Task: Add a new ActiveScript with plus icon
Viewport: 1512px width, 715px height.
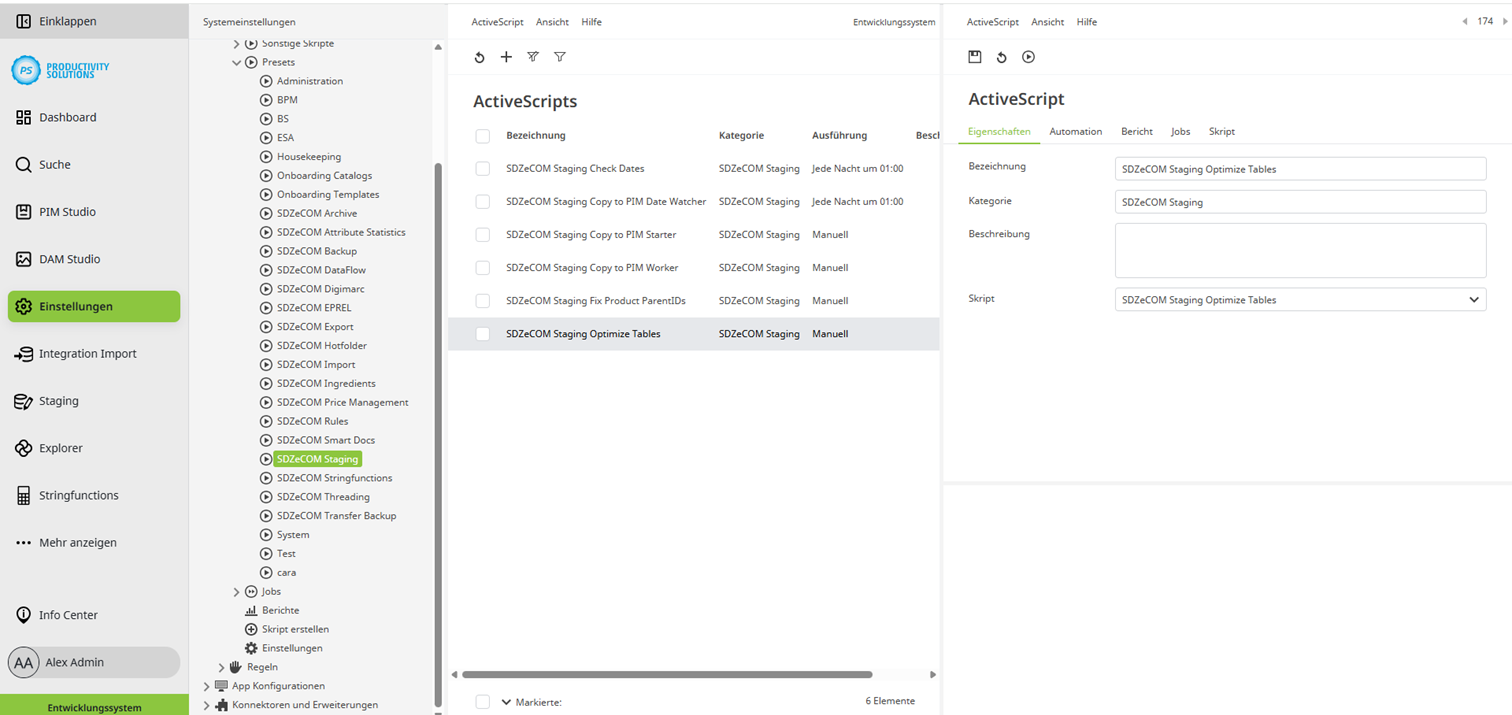Action: (506, 57)
